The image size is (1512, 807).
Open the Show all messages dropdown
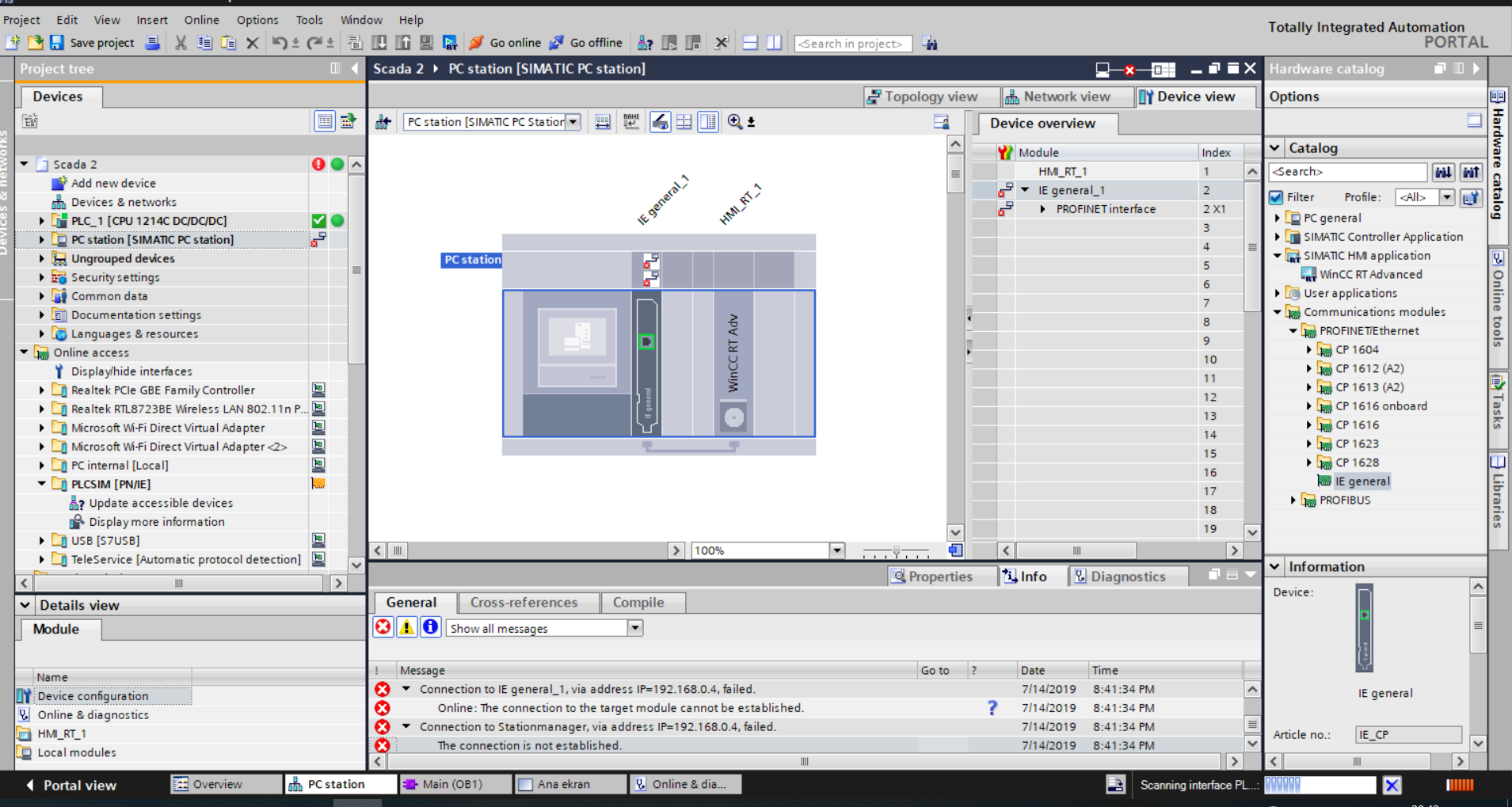(x=634, y=628)
